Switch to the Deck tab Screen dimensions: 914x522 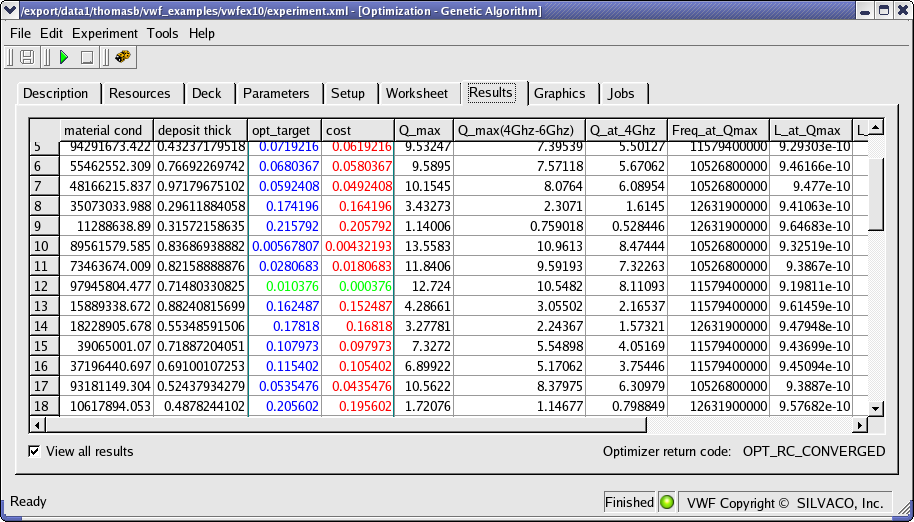207,93
